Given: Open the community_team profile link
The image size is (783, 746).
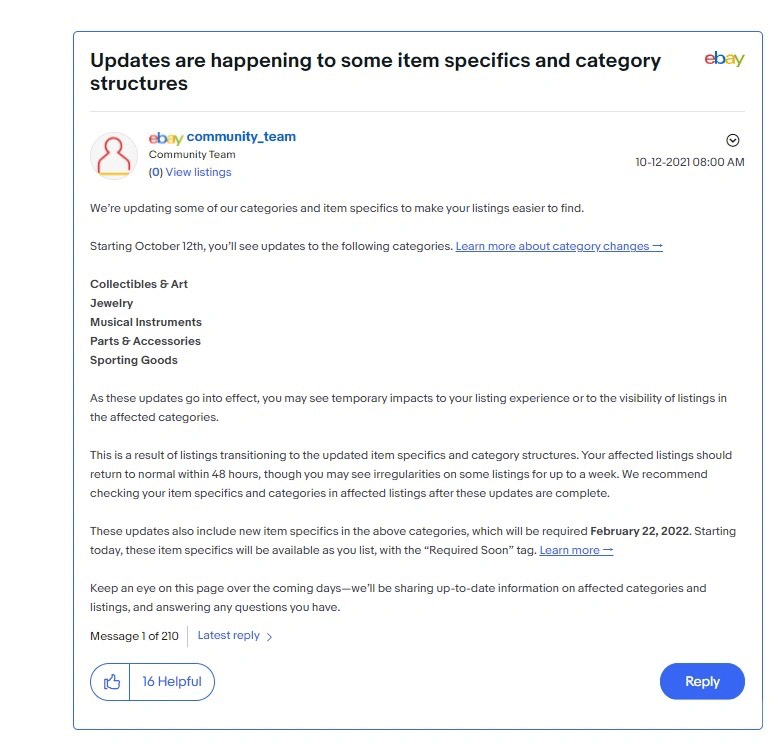Looking at the screenshot, I should tap(241, 136).
